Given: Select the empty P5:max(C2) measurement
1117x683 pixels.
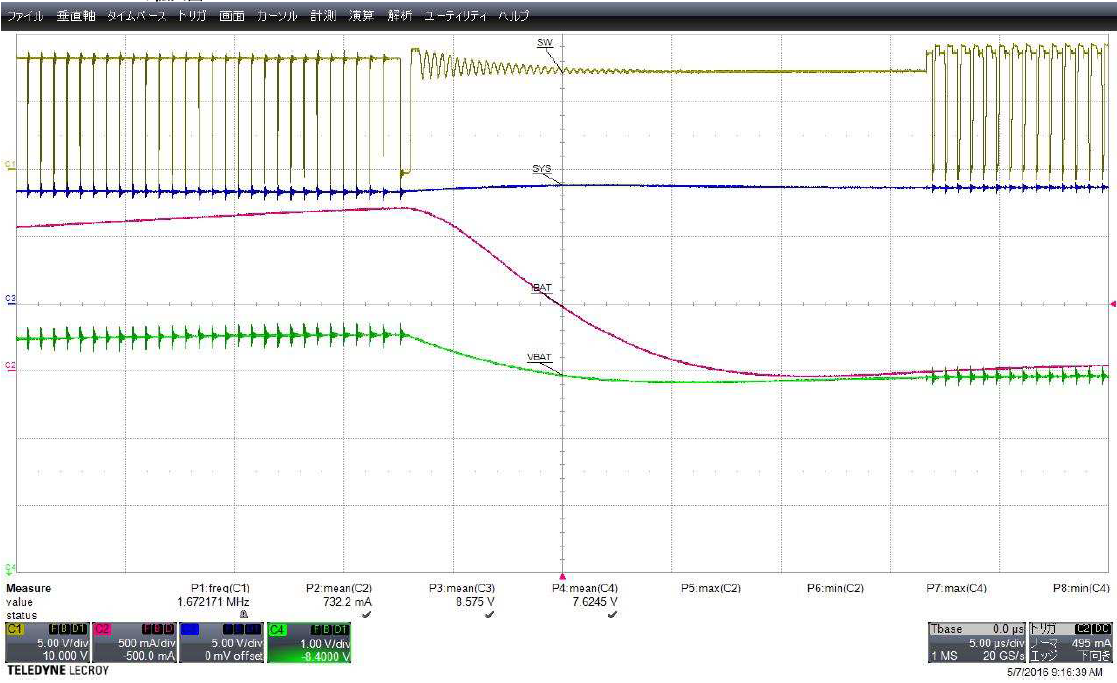Looking at the screenshot, I should coord(710,588).
